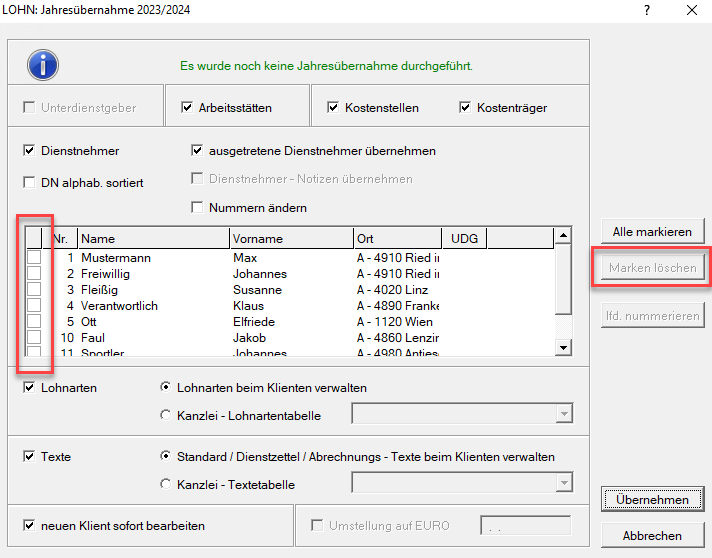Cancel the dialog with Abbrechen

[652, 536]
